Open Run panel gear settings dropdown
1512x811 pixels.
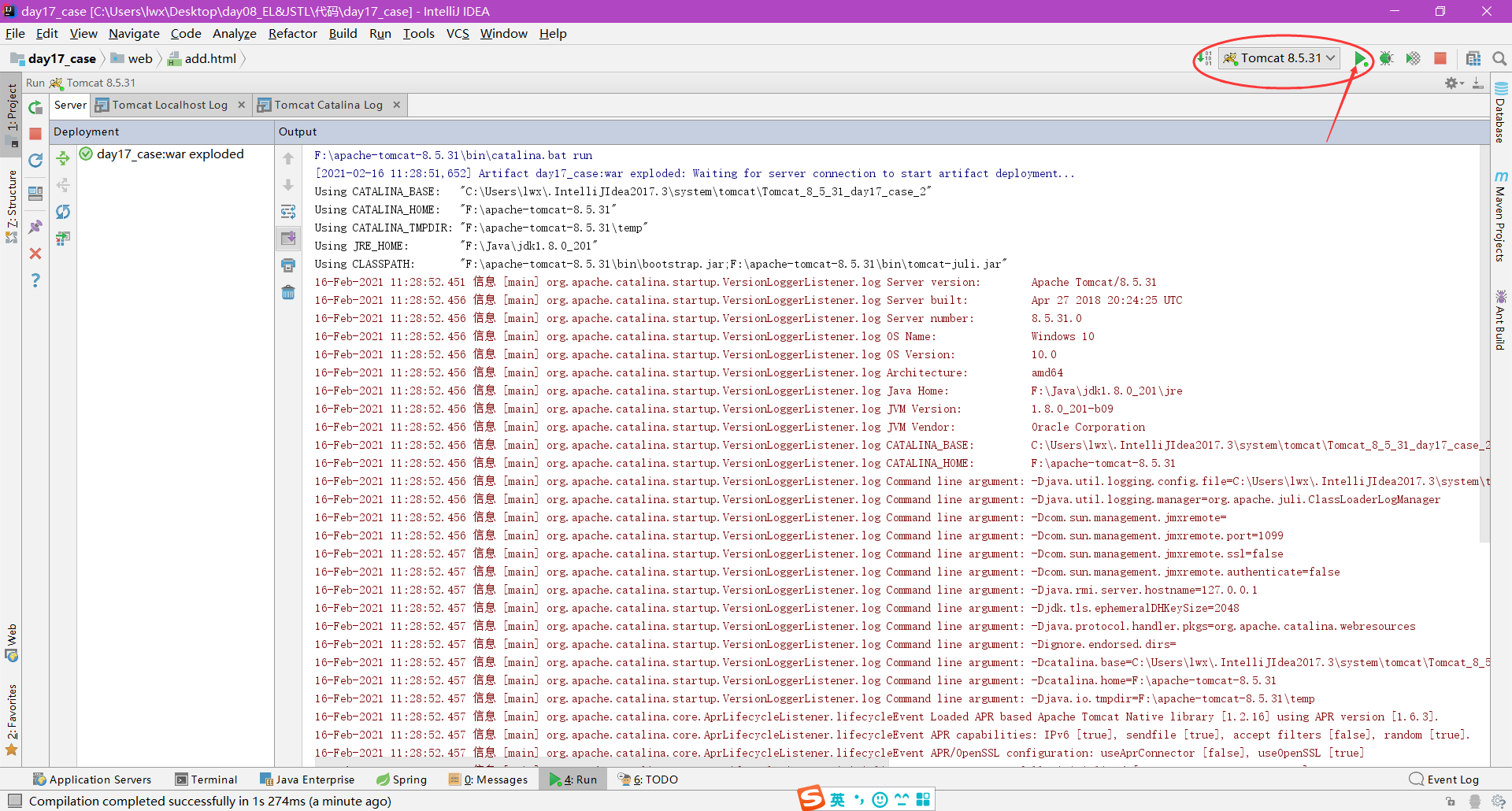tap(1454, 83)
